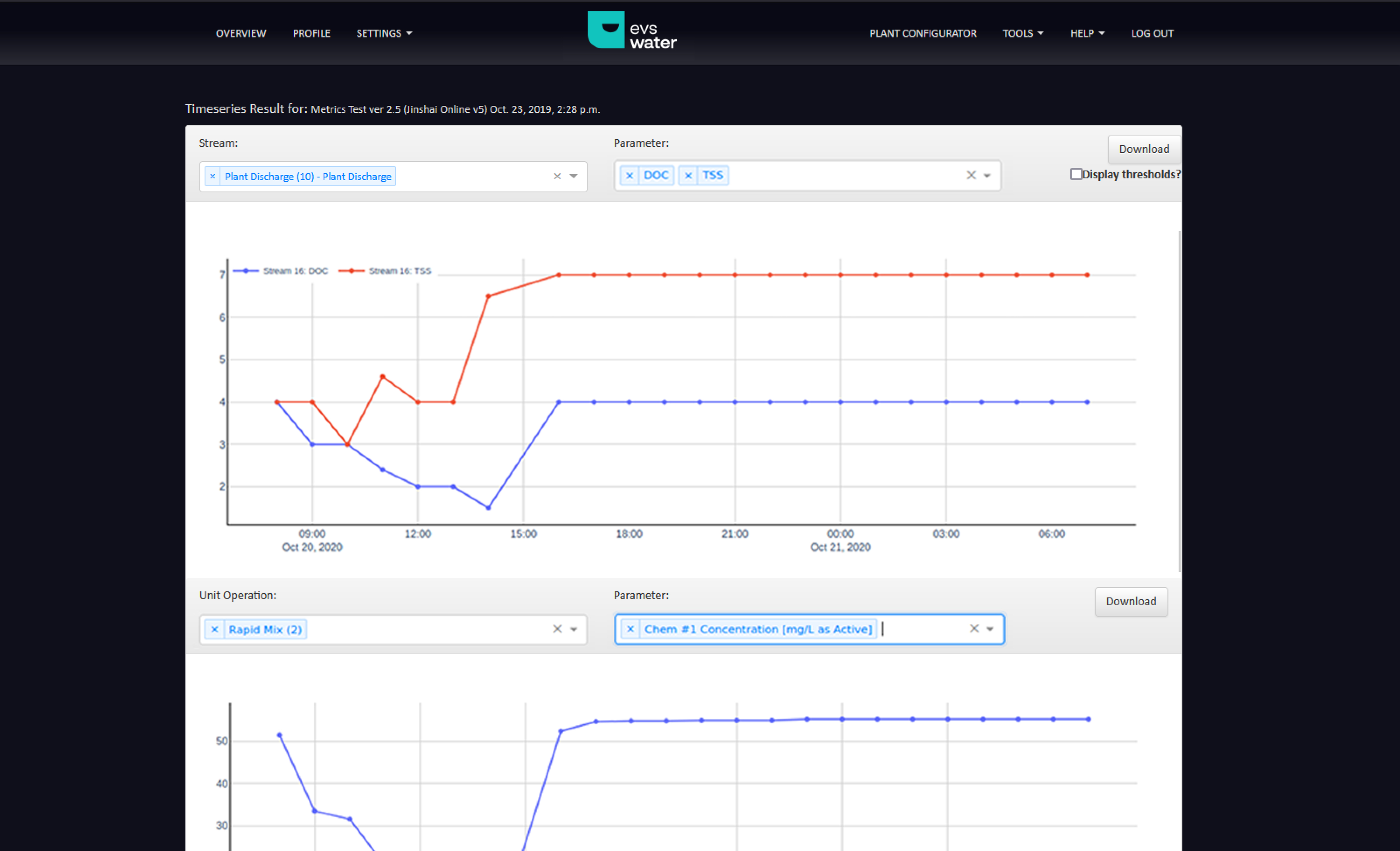The image size is (1400, 851).
Task: Remove the Chem #1 Concentration tag
Action: (630, 629)
